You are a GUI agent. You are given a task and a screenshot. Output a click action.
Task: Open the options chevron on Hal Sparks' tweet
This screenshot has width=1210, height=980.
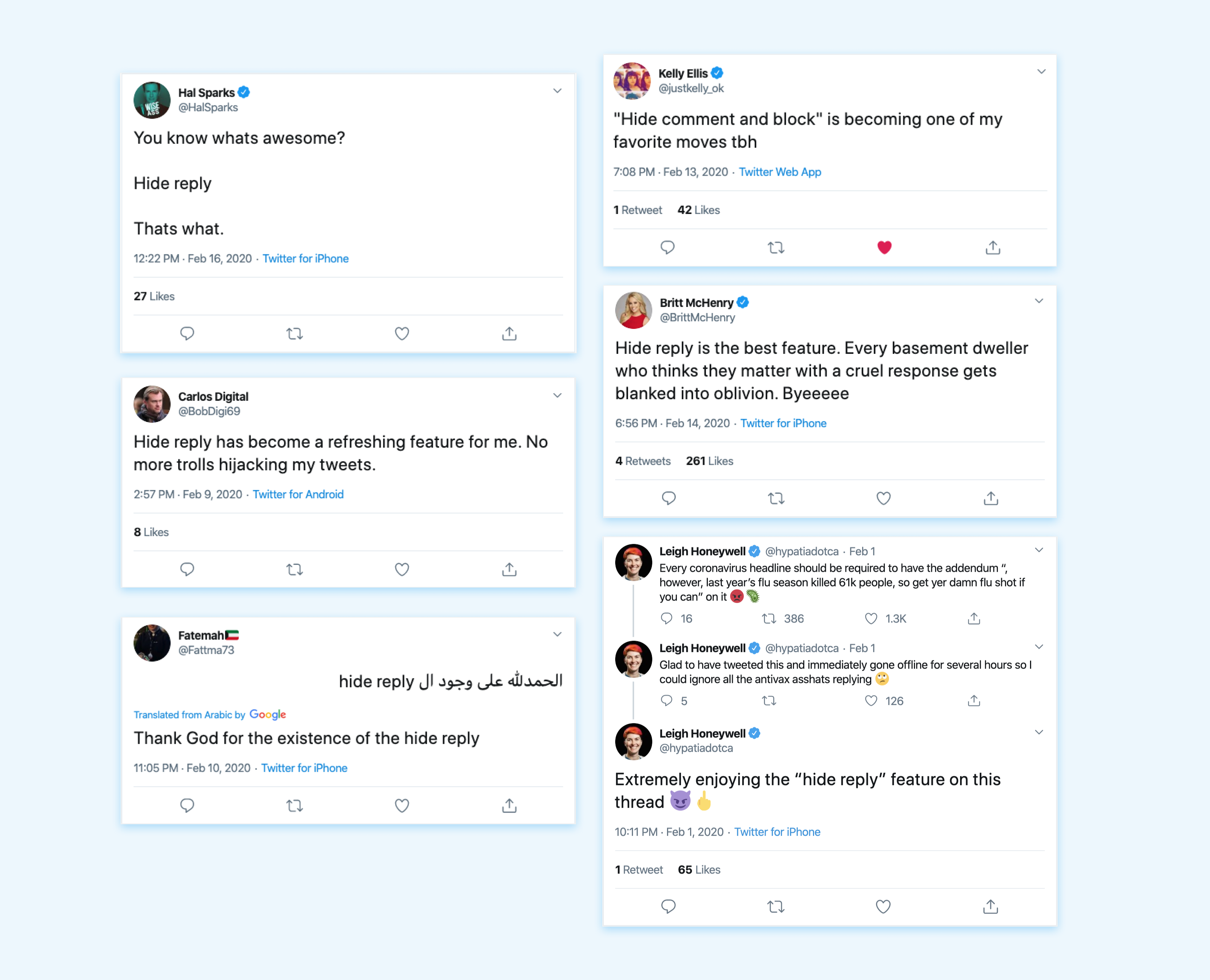click(x=557, y=91)
